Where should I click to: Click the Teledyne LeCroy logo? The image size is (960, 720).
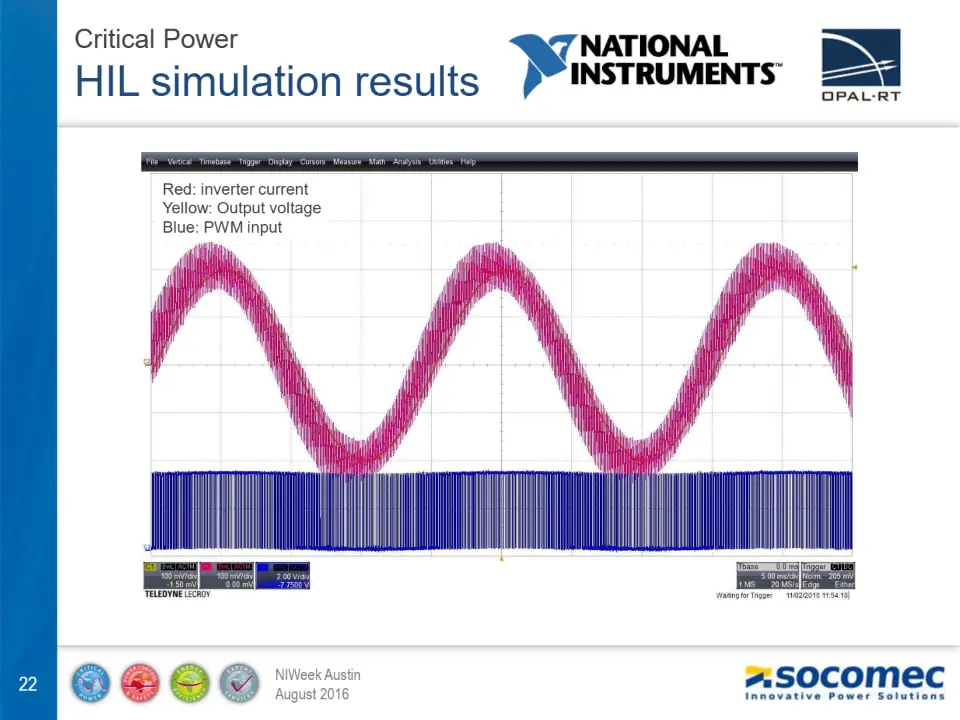(x=178, y=594)
